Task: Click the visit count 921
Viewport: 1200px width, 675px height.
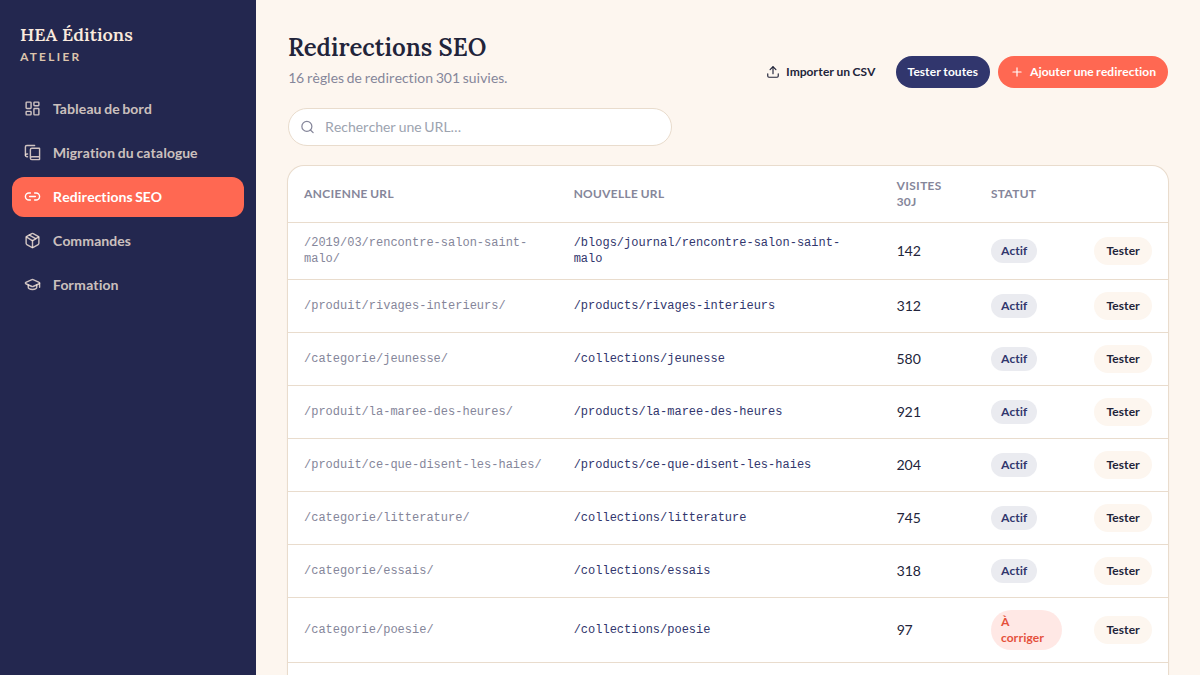Action: (x=909, y=412)
